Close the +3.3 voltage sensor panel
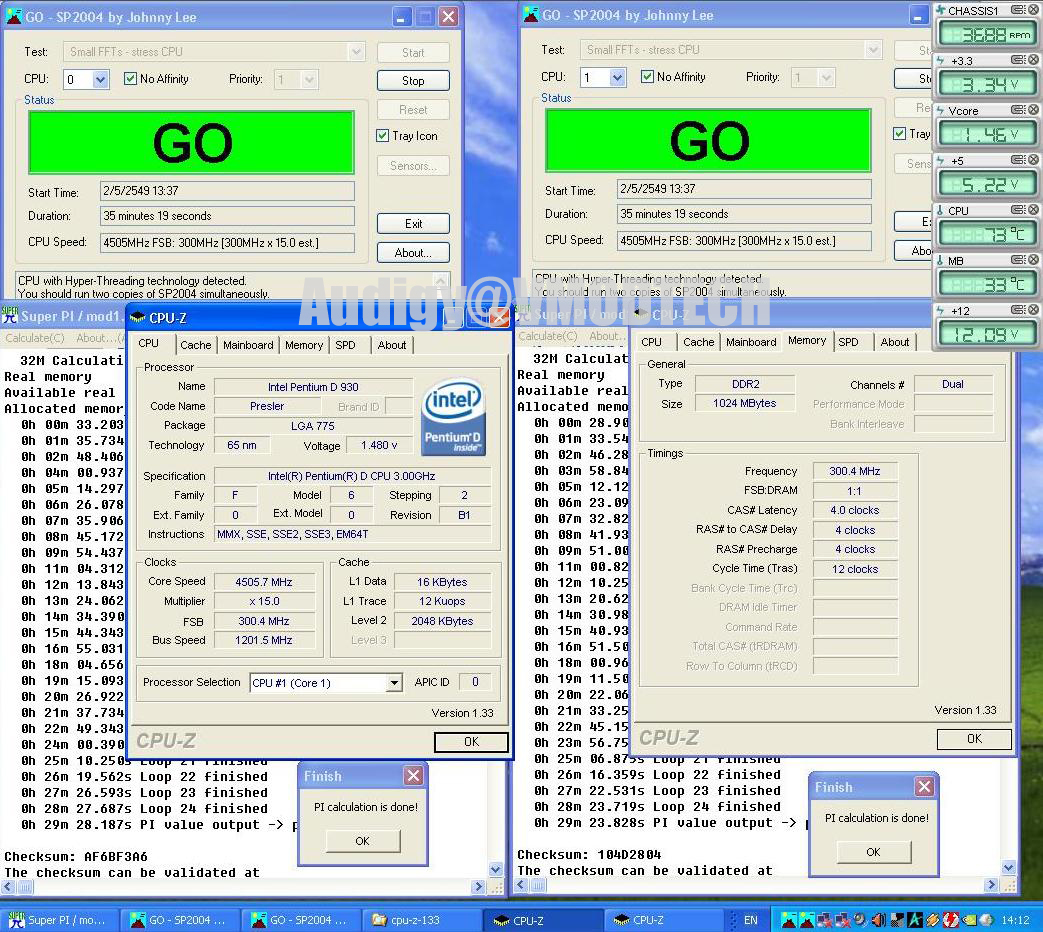The height and width of the screenshot is (932, 1043). [1033, 60]
